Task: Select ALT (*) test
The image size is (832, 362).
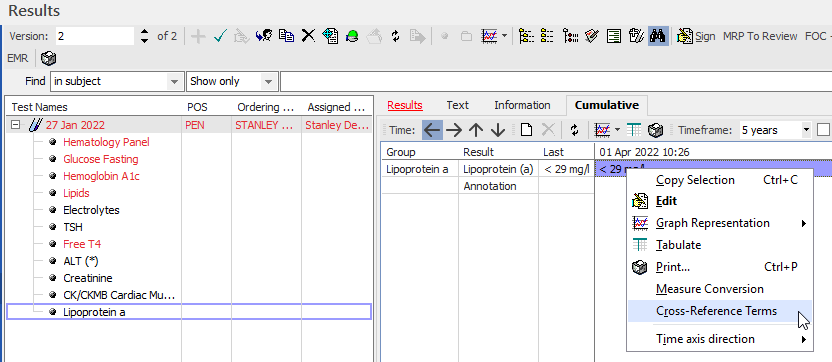Action: (x=81, y=261)
